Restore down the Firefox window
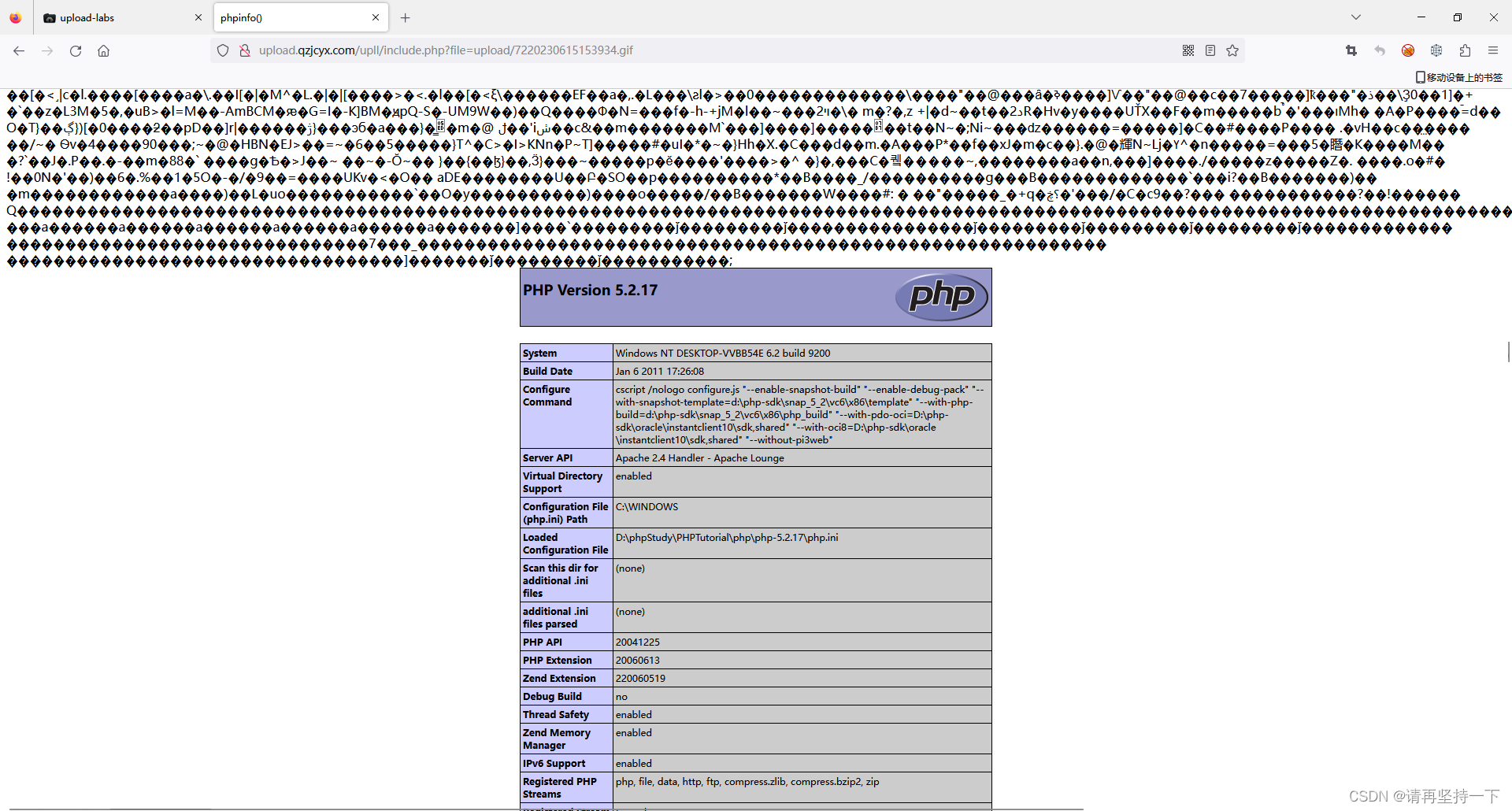Screen dimensions: 1512x811 [1458, 17]
